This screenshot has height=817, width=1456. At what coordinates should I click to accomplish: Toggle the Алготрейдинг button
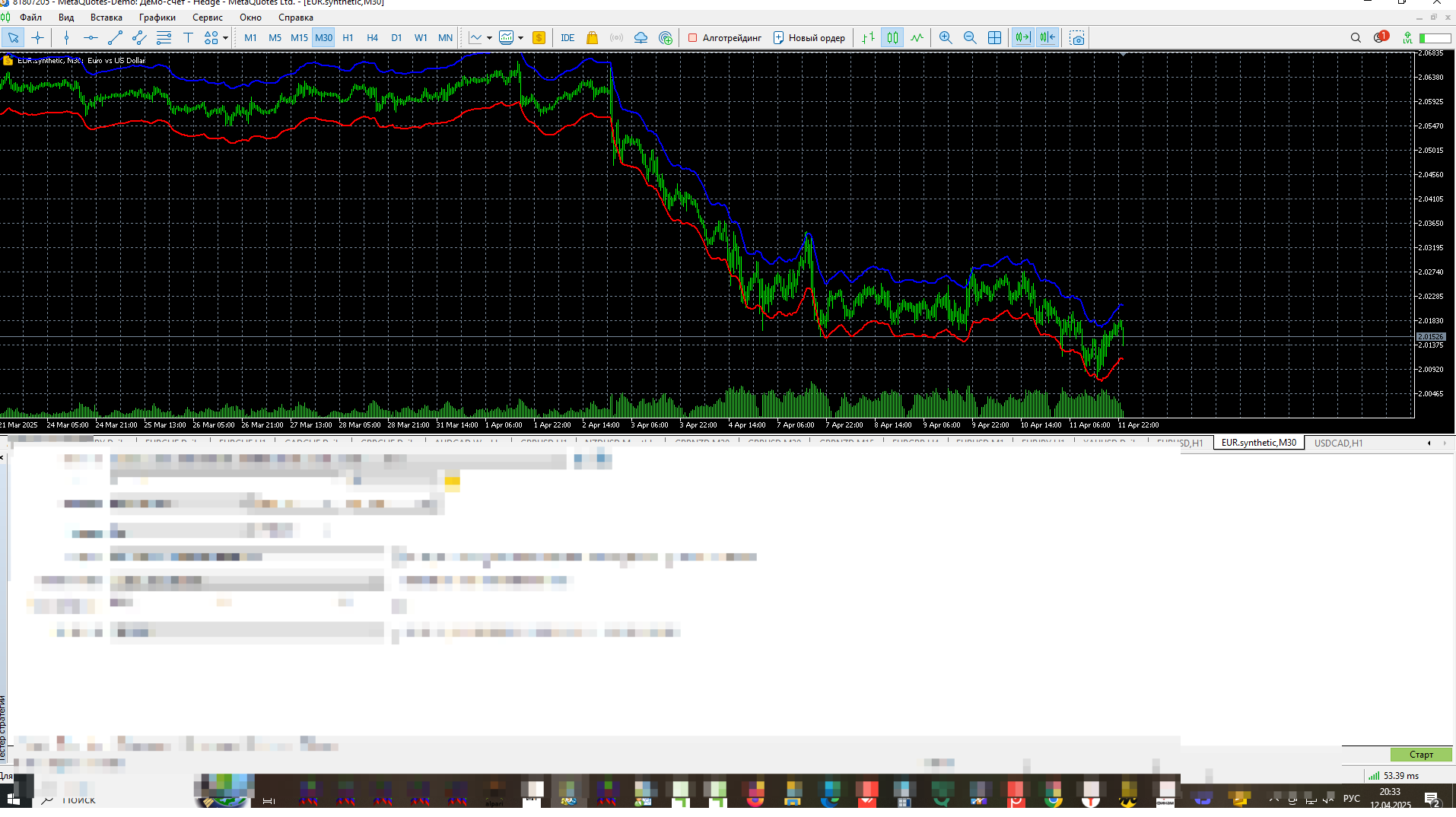coord(724,37)
